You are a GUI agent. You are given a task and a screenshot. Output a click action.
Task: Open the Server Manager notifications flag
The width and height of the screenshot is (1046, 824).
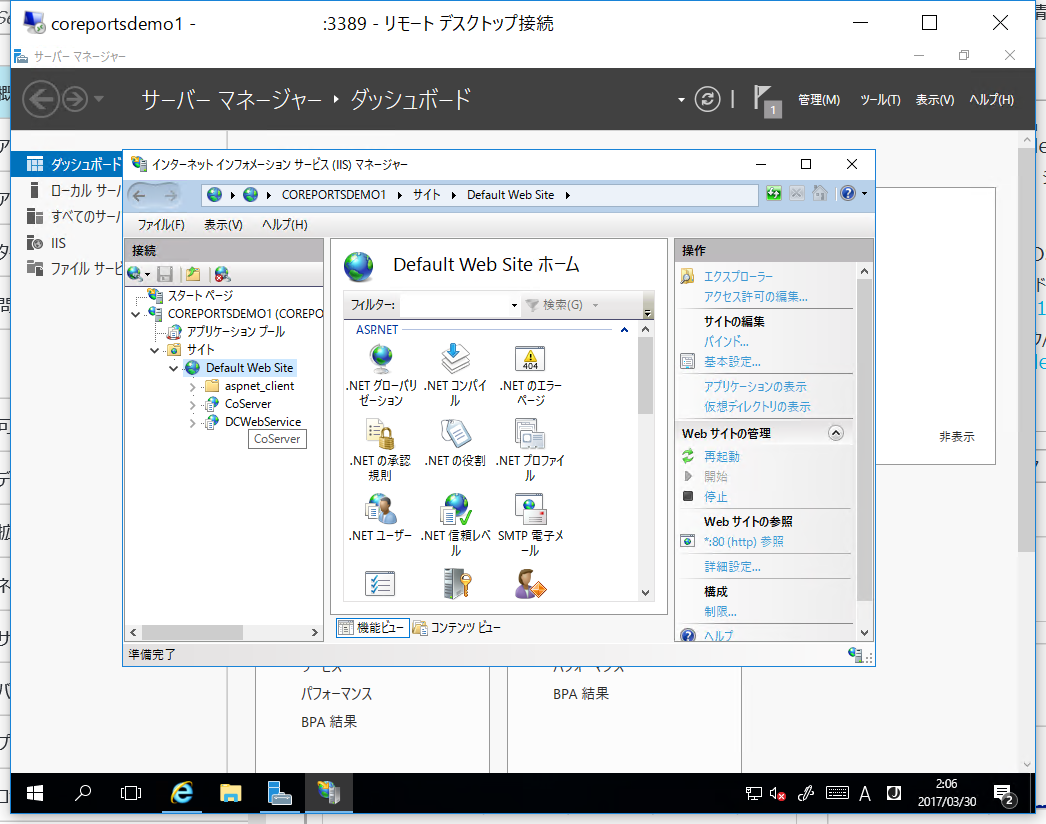(766, 101)
